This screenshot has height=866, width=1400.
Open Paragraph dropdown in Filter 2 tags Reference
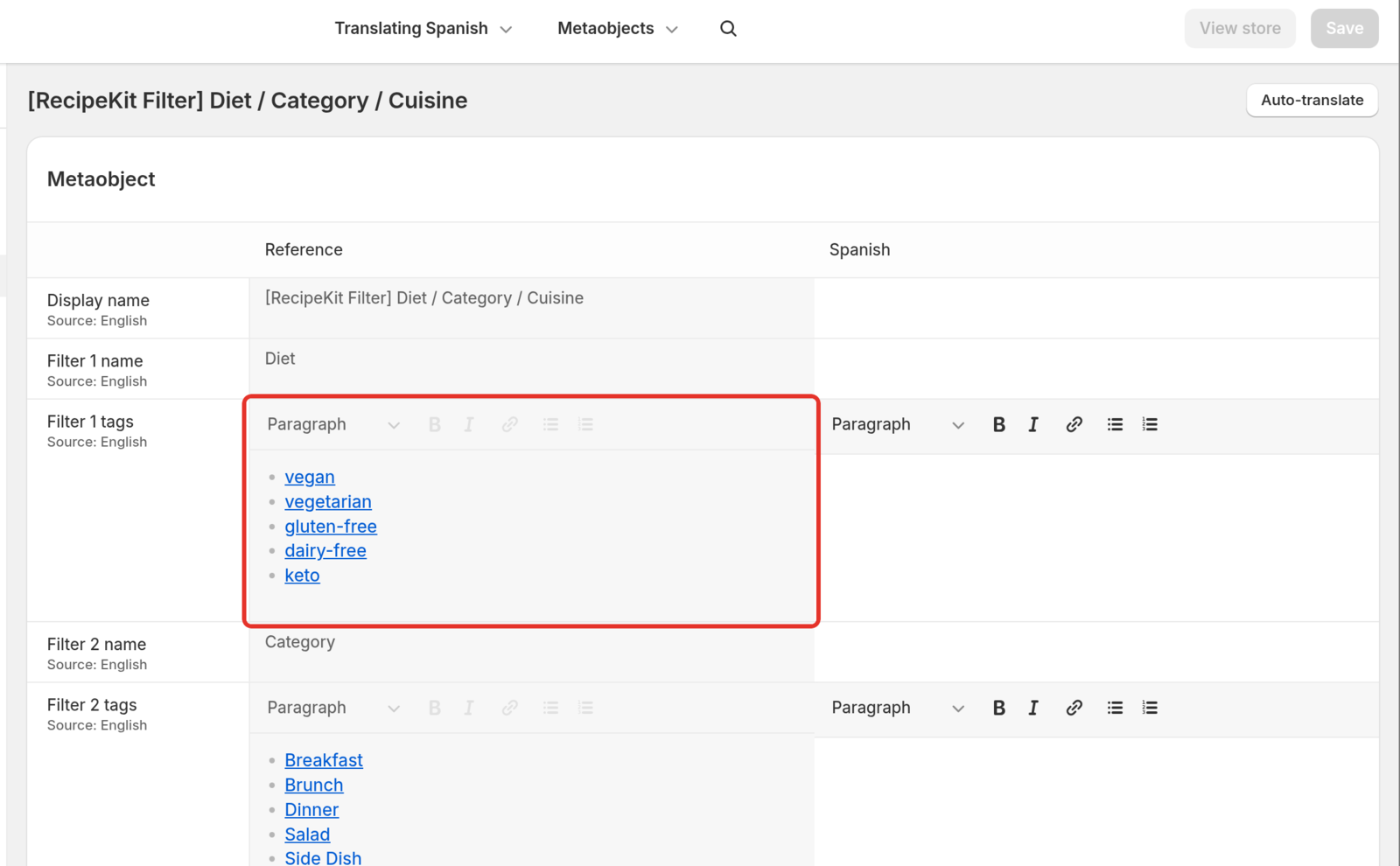point(333,708)
